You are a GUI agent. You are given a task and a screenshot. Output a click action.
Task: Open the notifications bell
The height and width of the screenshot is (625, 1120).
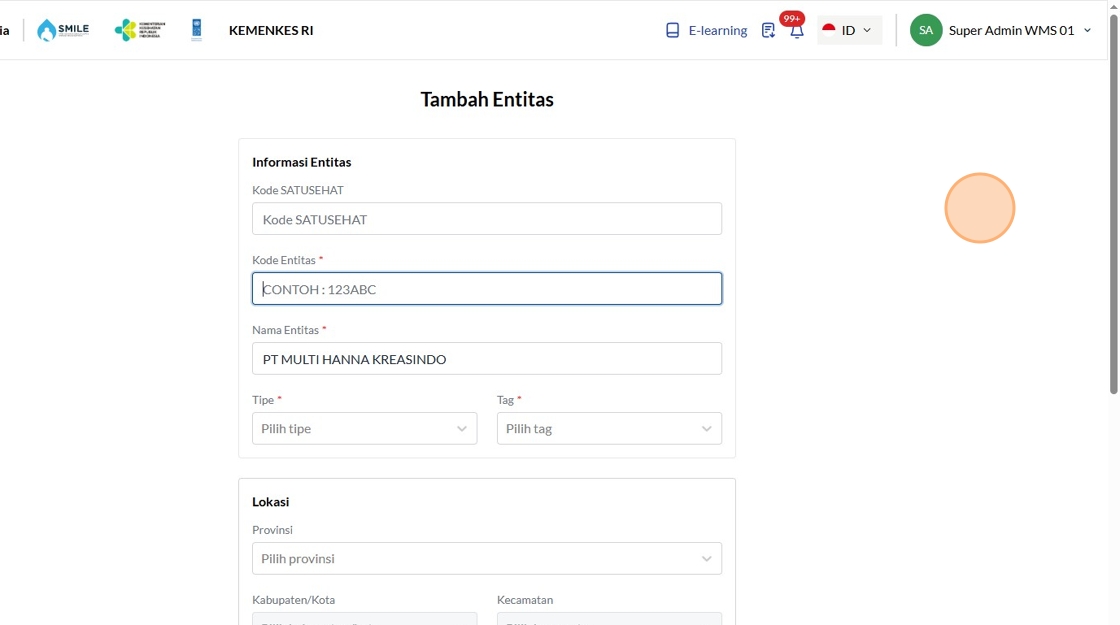[x=797, y=32]
